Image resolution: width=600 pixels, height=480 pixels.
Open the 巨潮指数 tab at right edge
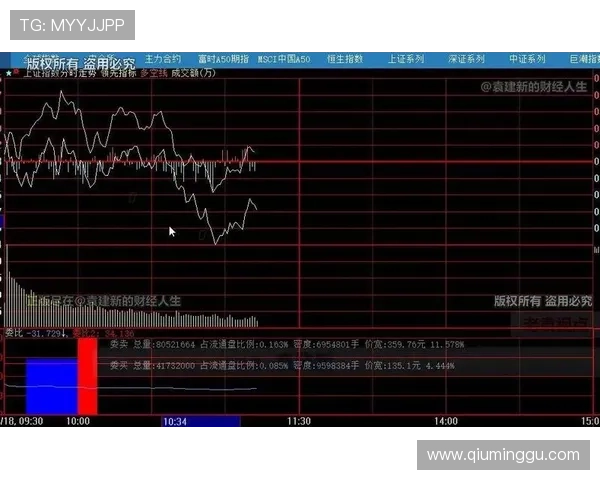coord(585,59)
